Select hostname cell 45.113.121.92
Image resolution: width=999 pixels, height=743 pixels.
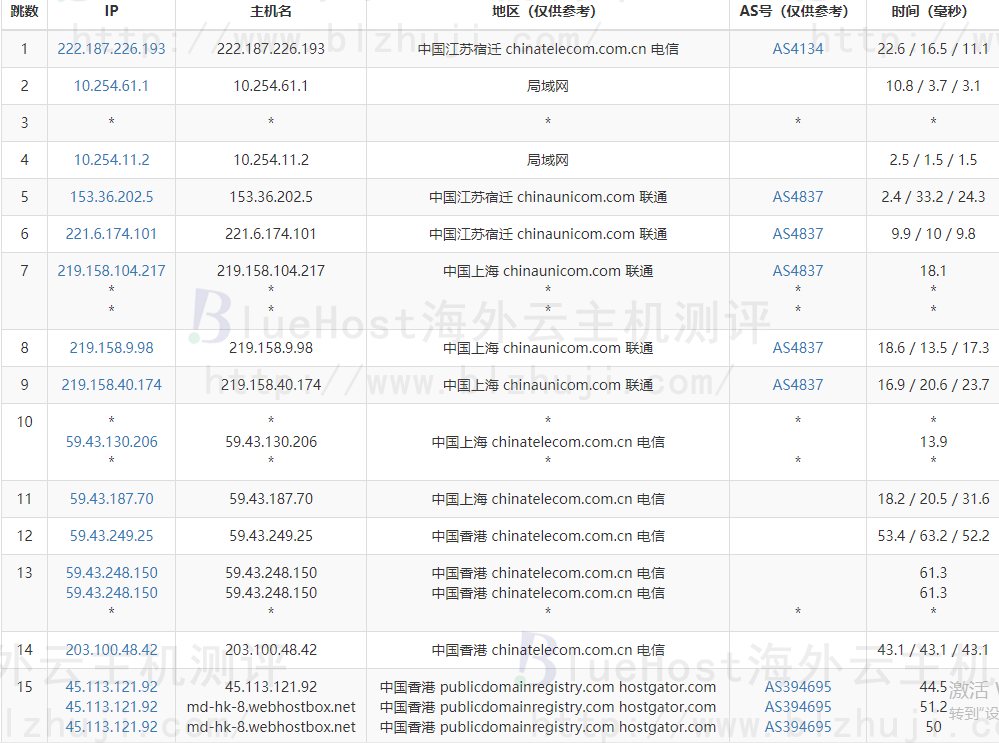(x=271, y=686)
